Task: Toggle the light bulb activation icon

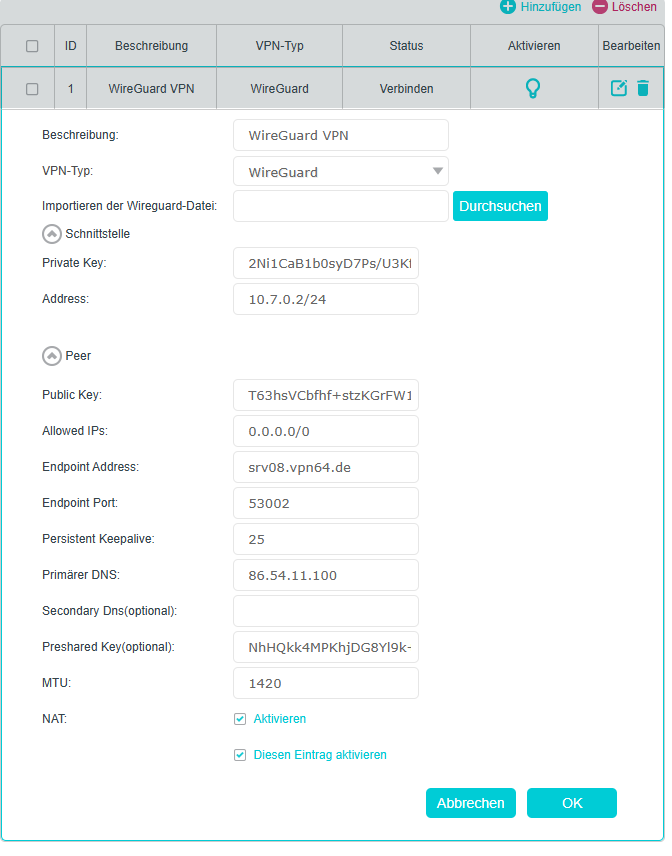Action: click(x=533, y=88)
